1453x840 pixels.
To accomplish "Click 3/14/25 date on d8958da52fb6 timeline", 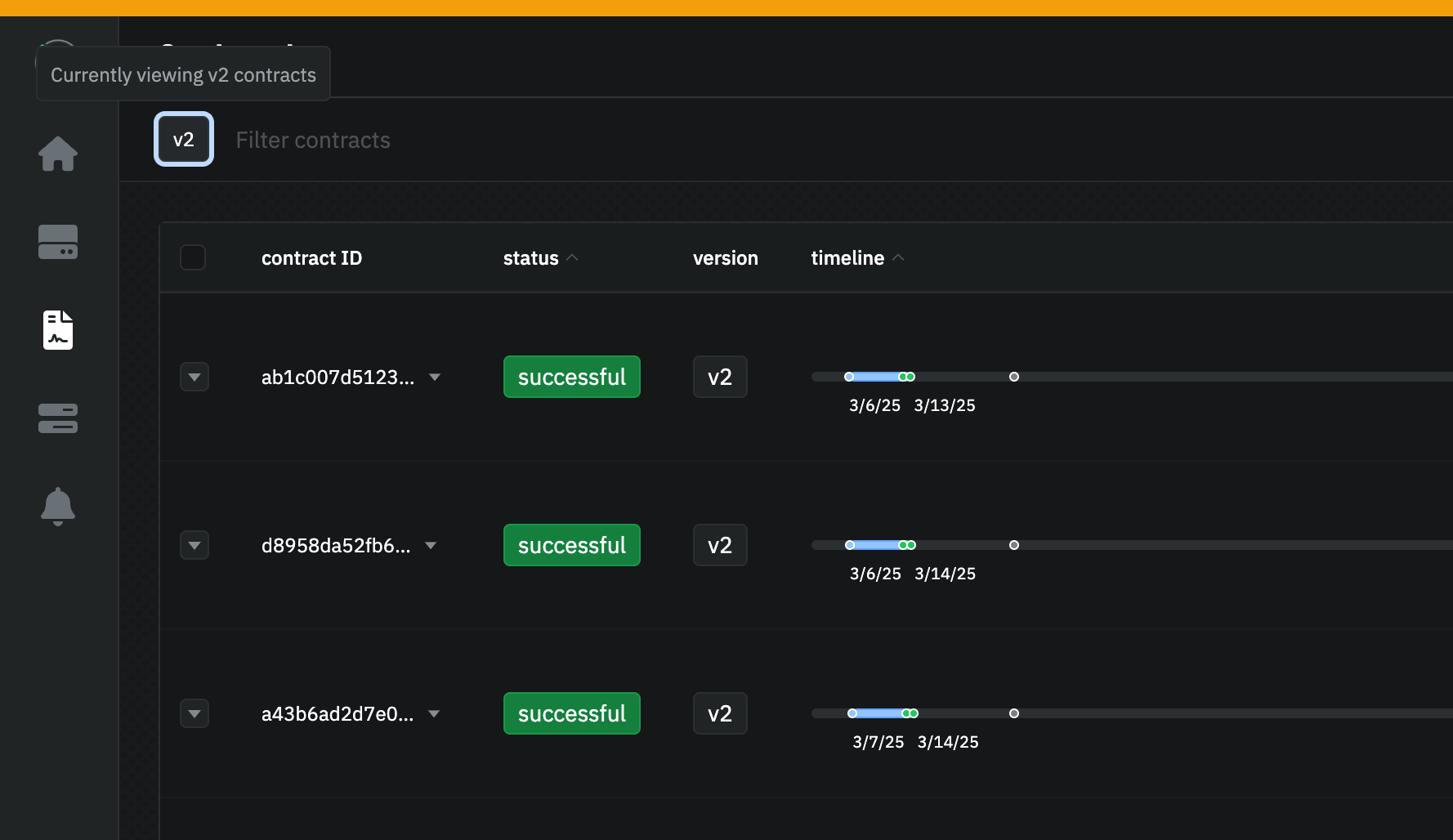I will (x=946, y=574).
